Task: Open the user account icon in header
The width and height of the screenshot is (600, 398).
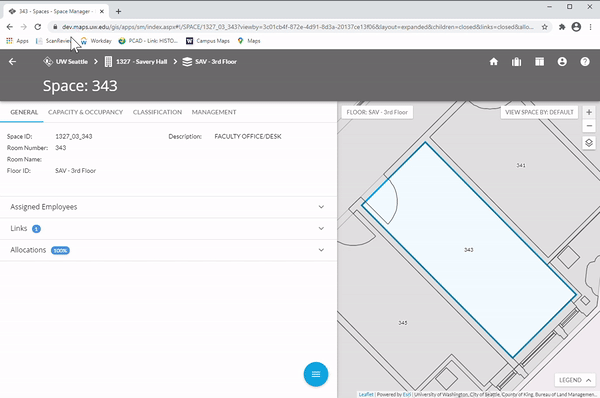Action: (x=562, y=62)
